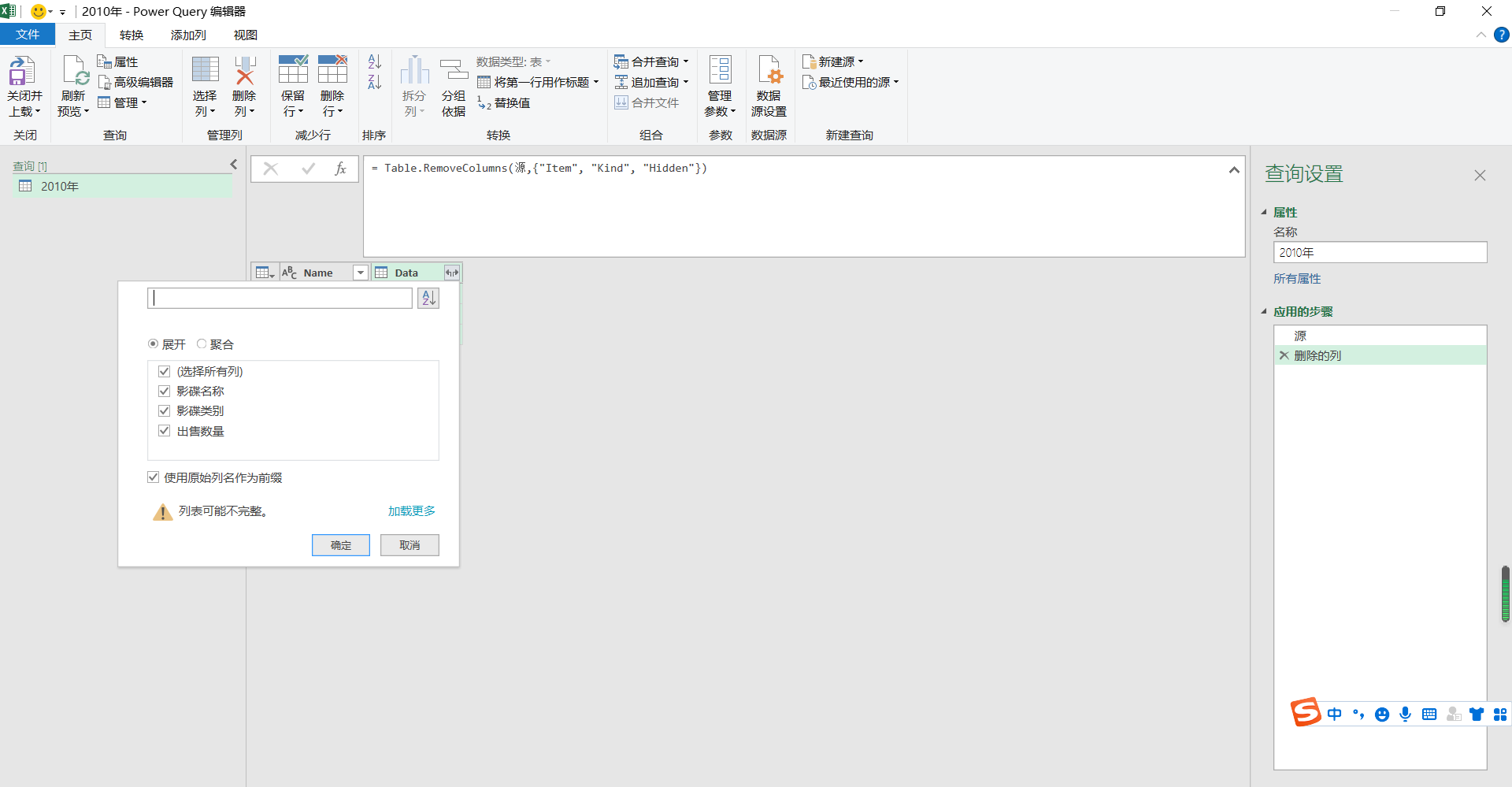Image resolution: width=1512 pixels, height=787 pixels.
Task: Click Replace Values (替换值)
Action: point(504,102)
